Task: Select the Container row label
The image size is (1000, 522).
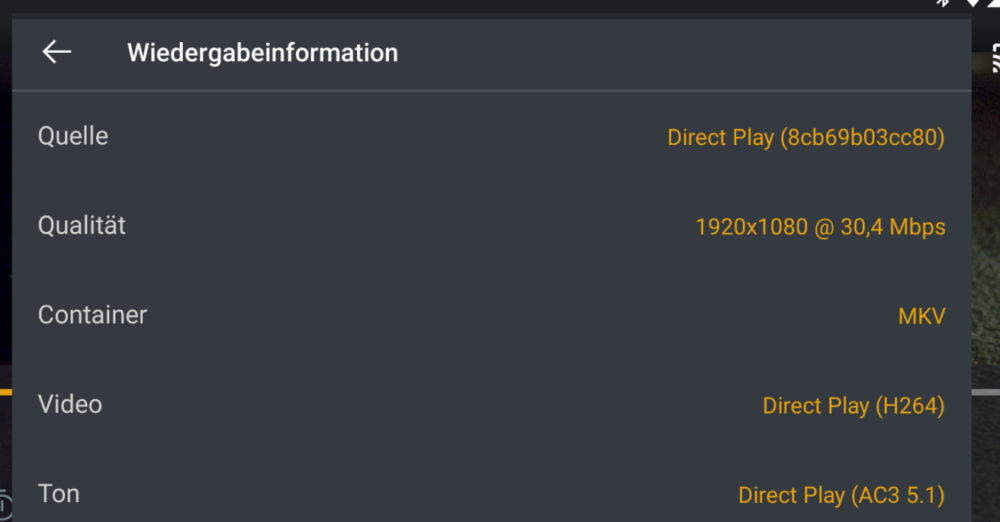Action: 92,315
